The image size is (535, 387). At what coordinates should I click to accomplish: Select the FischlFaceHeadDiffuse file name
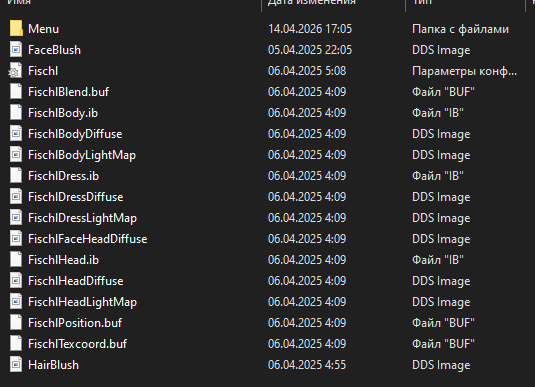click(x=88, y=239)
